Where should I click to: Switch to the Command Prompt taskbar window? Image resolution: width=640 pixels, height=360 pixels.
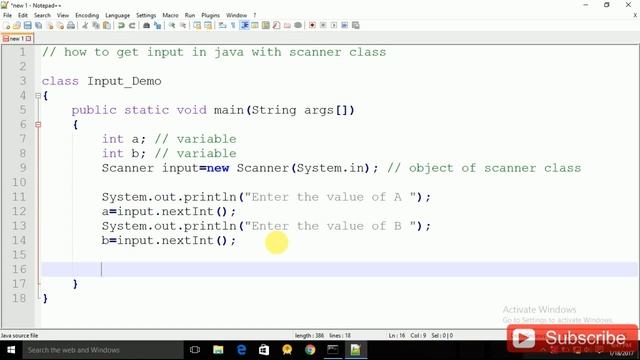[333, 350]
